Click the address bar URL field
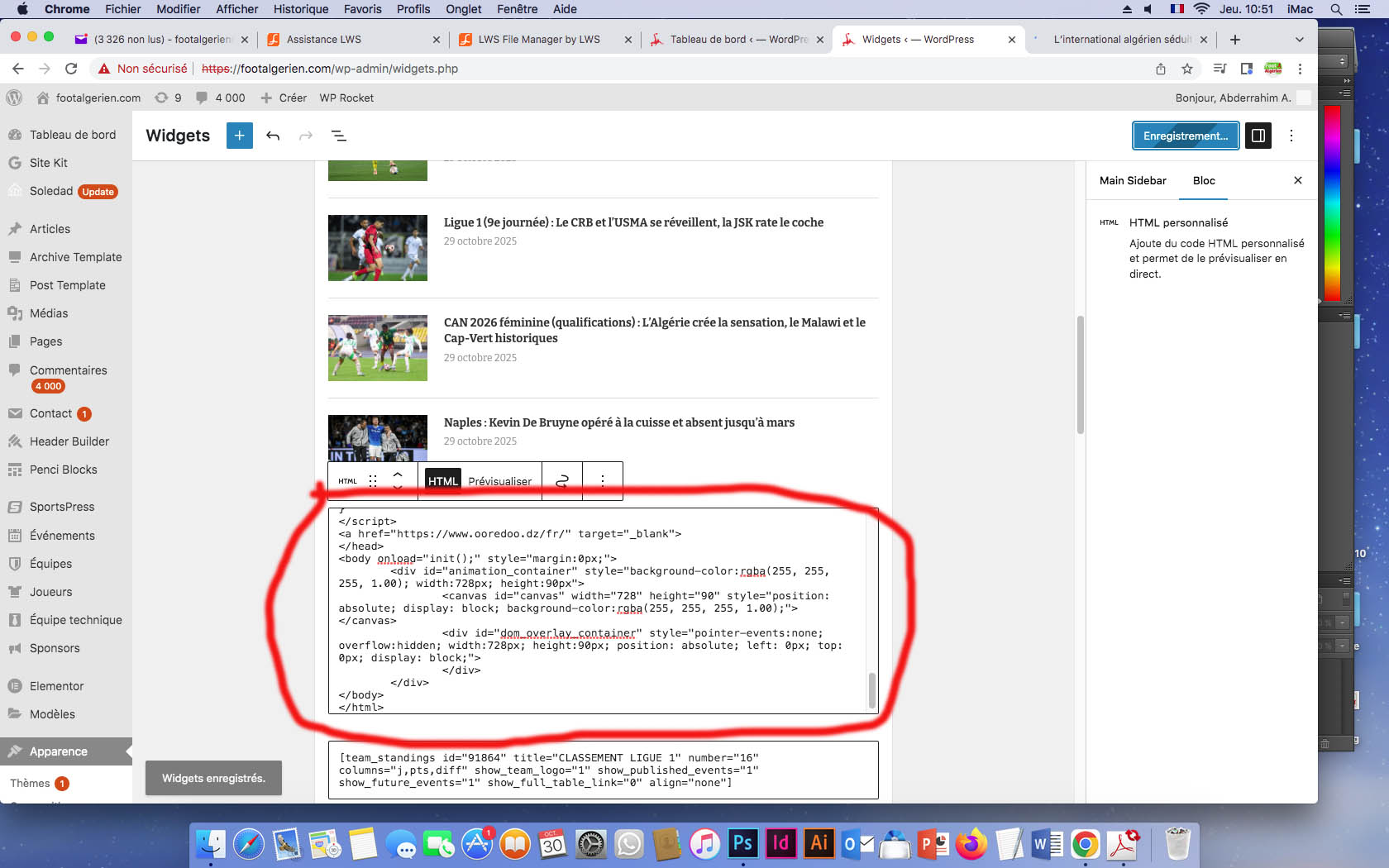This screenshot has height=868, width=1389. click(620, 69)
